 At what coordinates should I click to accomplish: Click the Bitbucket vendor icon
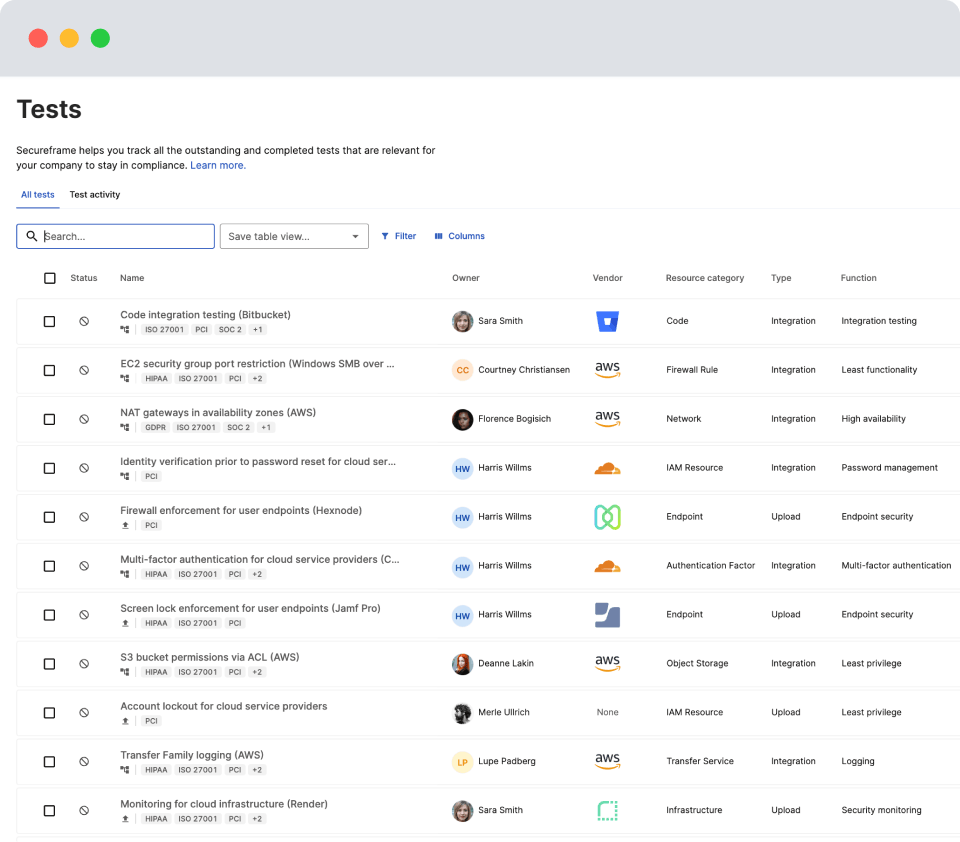[x=607, y=321]
